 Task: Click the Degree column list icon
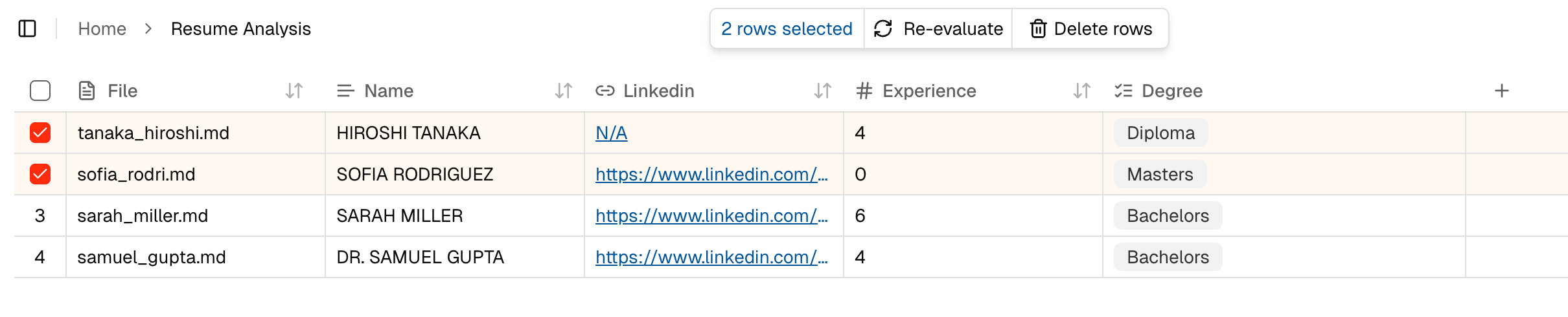point(1123,91)
